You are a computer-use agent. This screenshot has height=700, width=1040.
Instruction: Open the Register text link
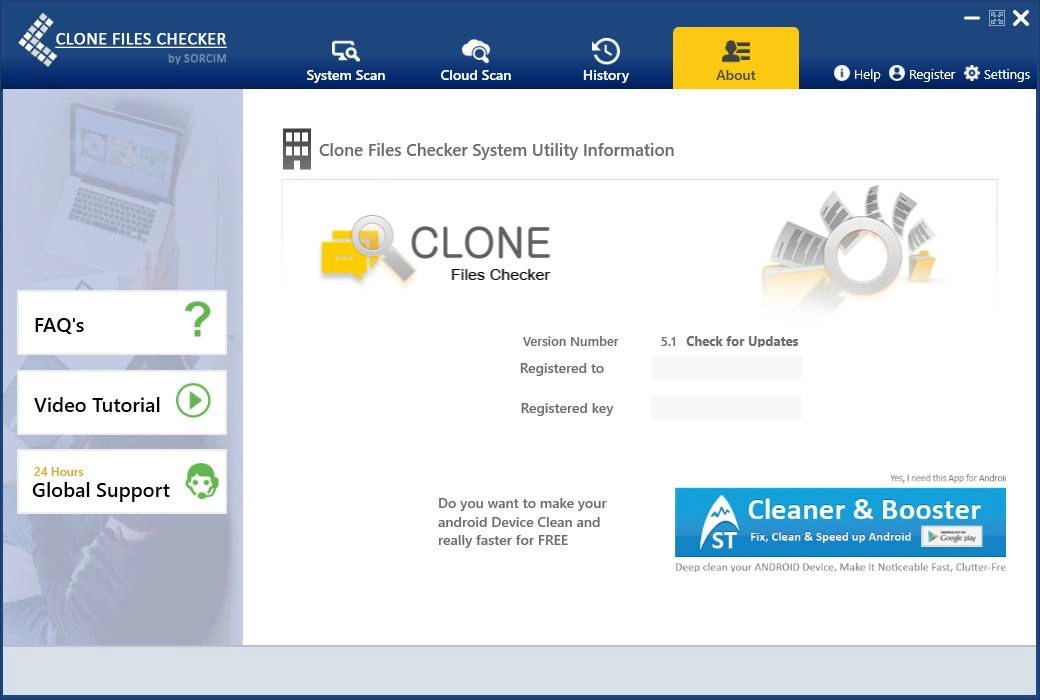click(931, 74)
